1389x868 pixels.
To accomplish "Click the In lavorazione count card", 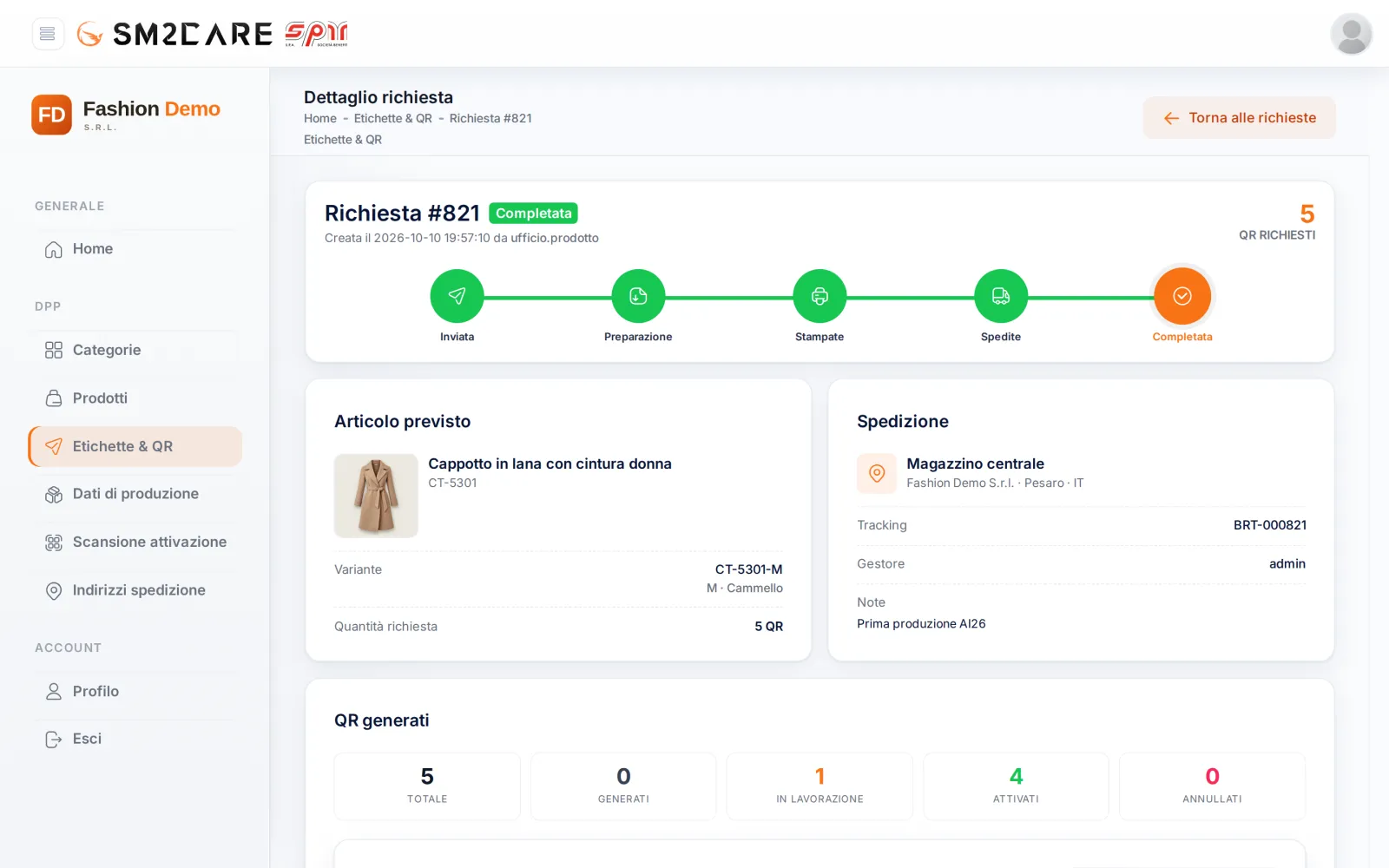I will pos(820,786).
